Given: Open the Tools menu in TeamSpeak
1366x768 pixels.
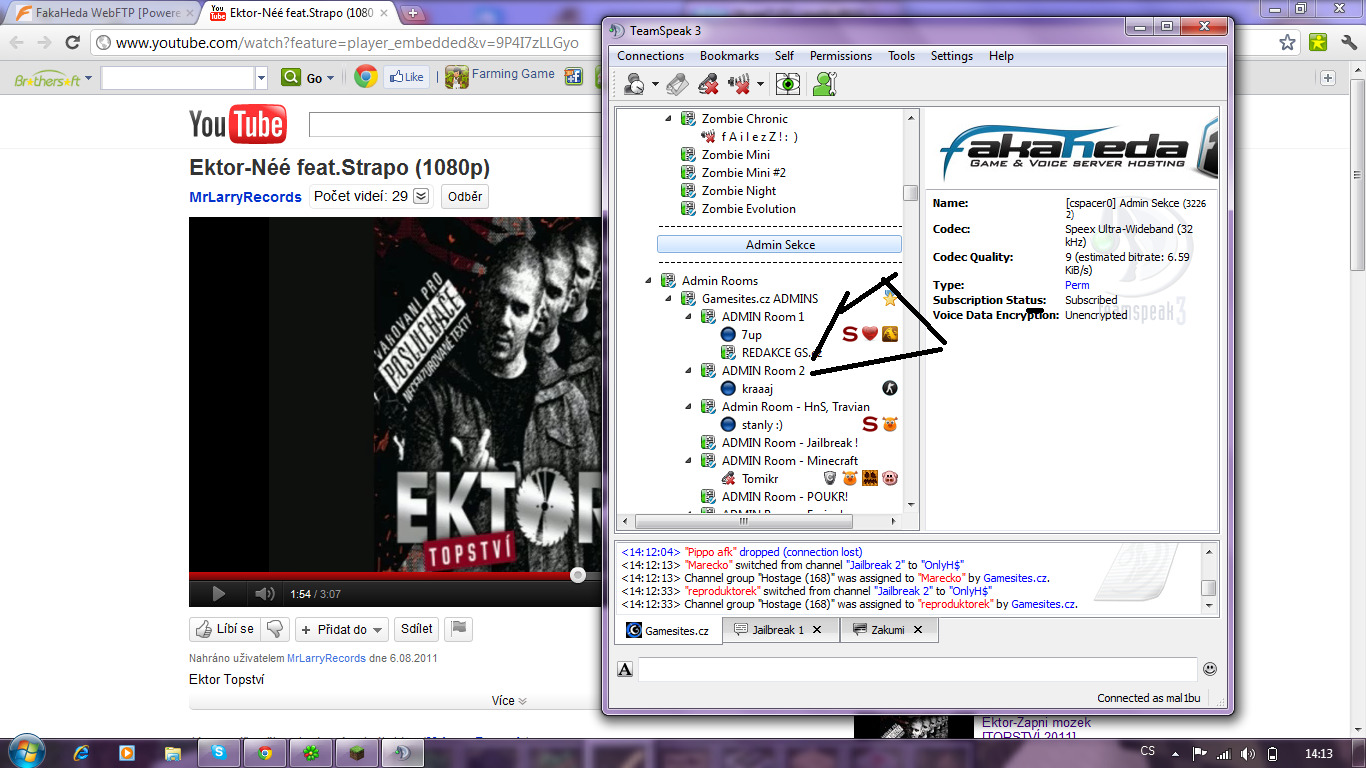Looking at the screenshot, I should tap(901, 56).
